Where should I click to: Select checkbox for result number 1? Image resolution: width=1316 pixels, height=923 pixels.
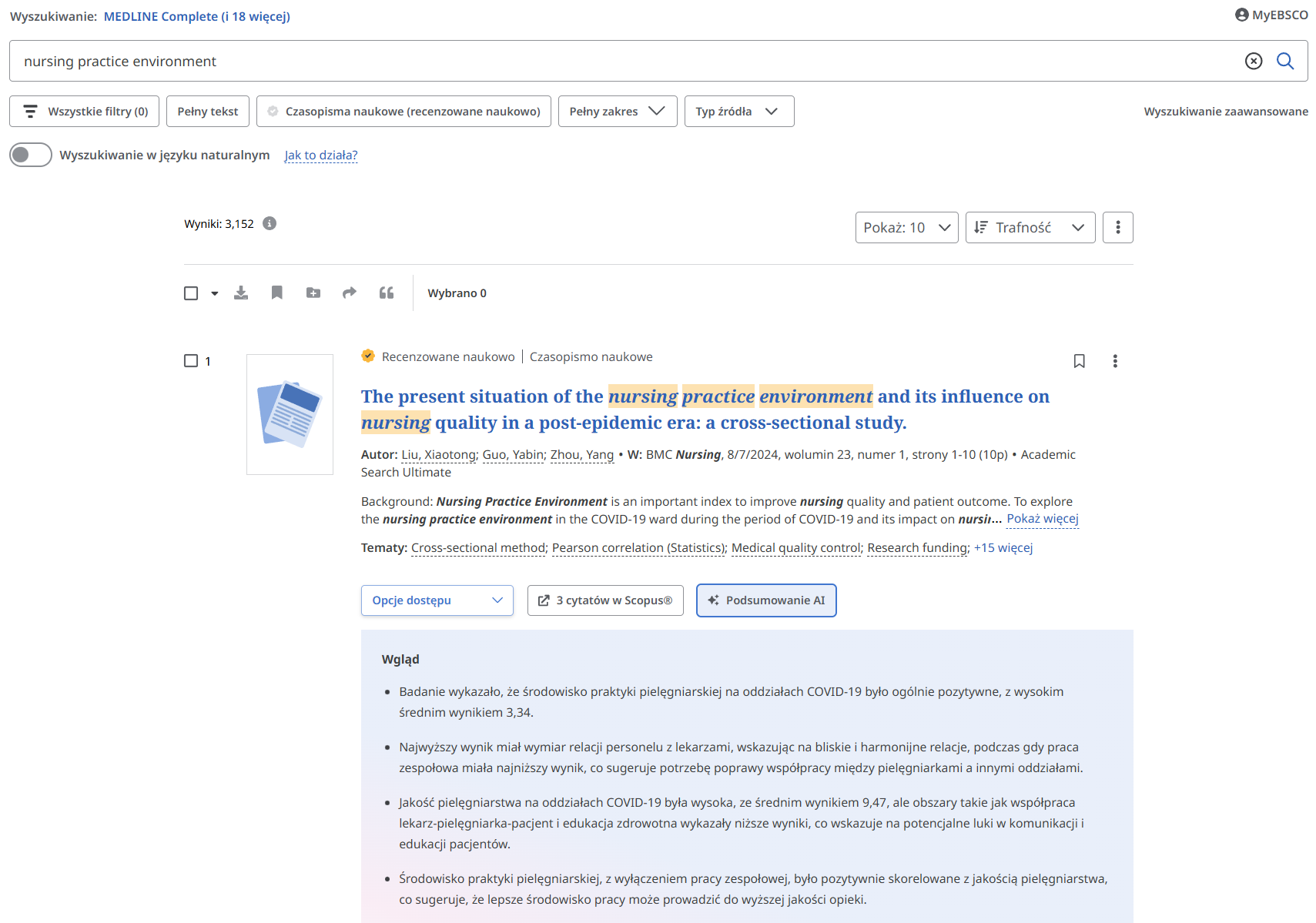[191, 361]
